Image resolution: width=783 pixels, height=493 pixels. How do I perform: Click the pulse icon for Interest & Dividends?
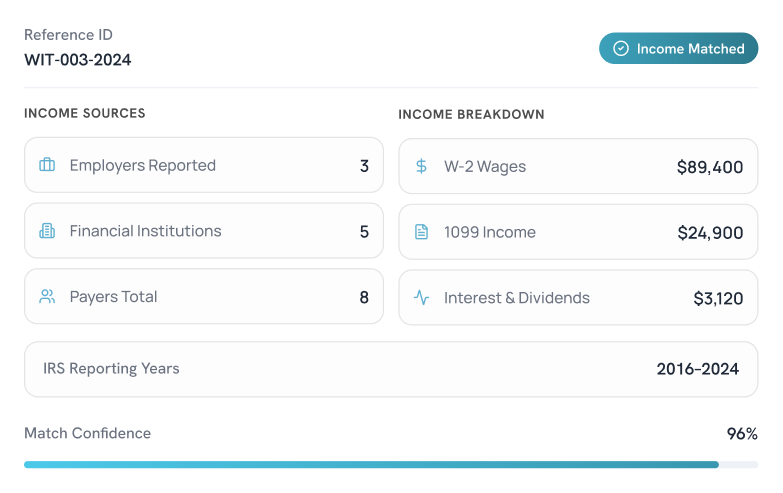click(422, 298)
